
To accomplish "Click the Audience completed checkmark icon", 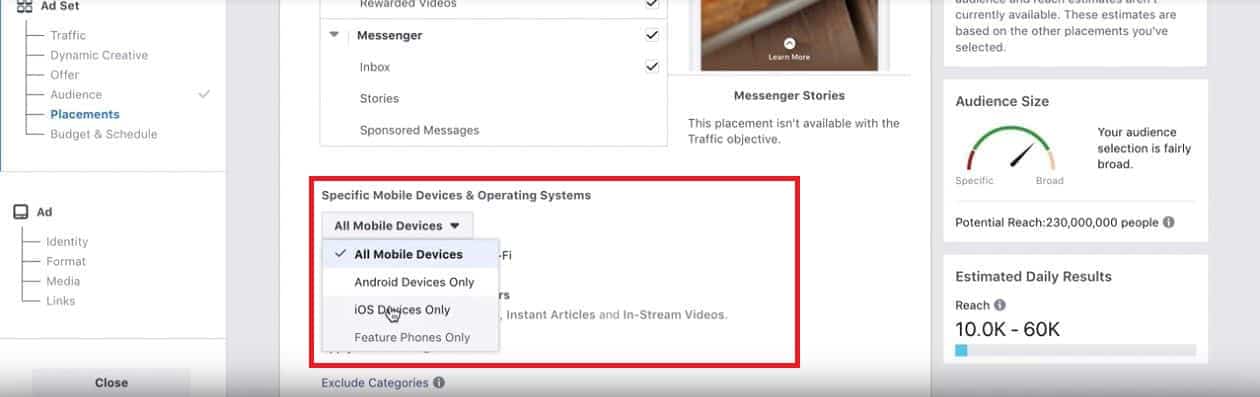I will pos(204,94).
